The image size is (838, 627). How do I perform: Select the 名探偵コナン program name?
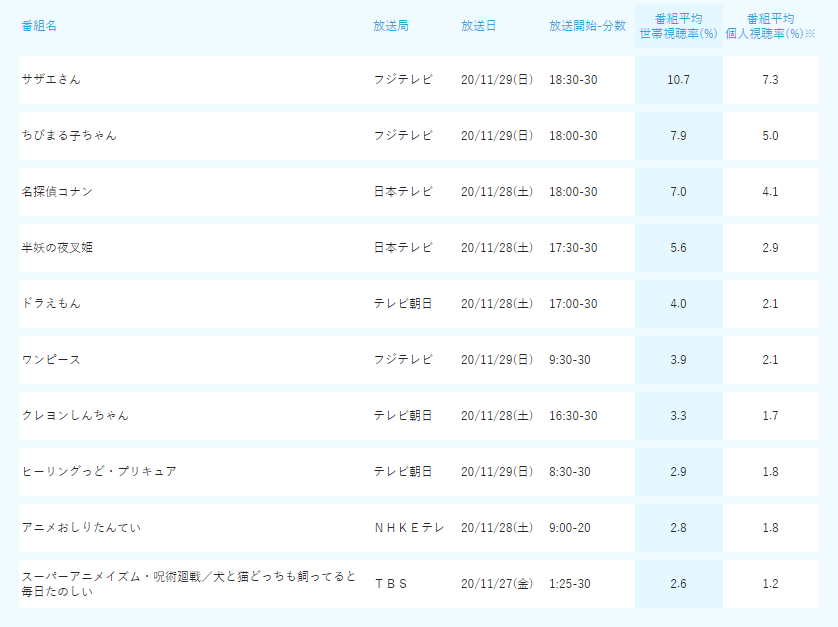[57, 191]
